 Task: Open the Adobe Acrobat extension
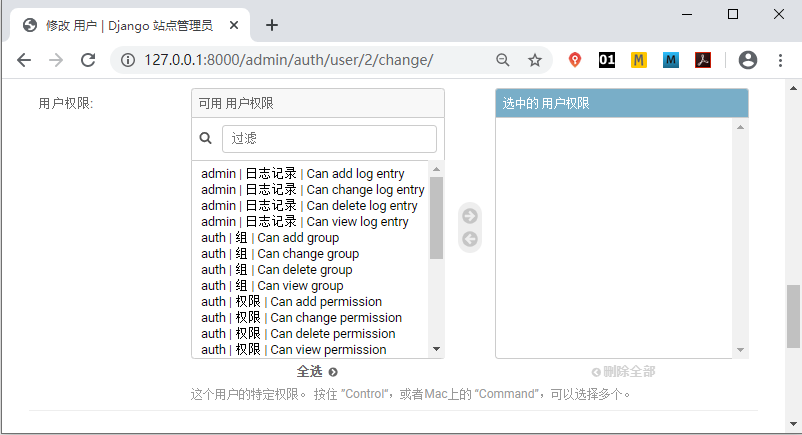click(703, 60)
